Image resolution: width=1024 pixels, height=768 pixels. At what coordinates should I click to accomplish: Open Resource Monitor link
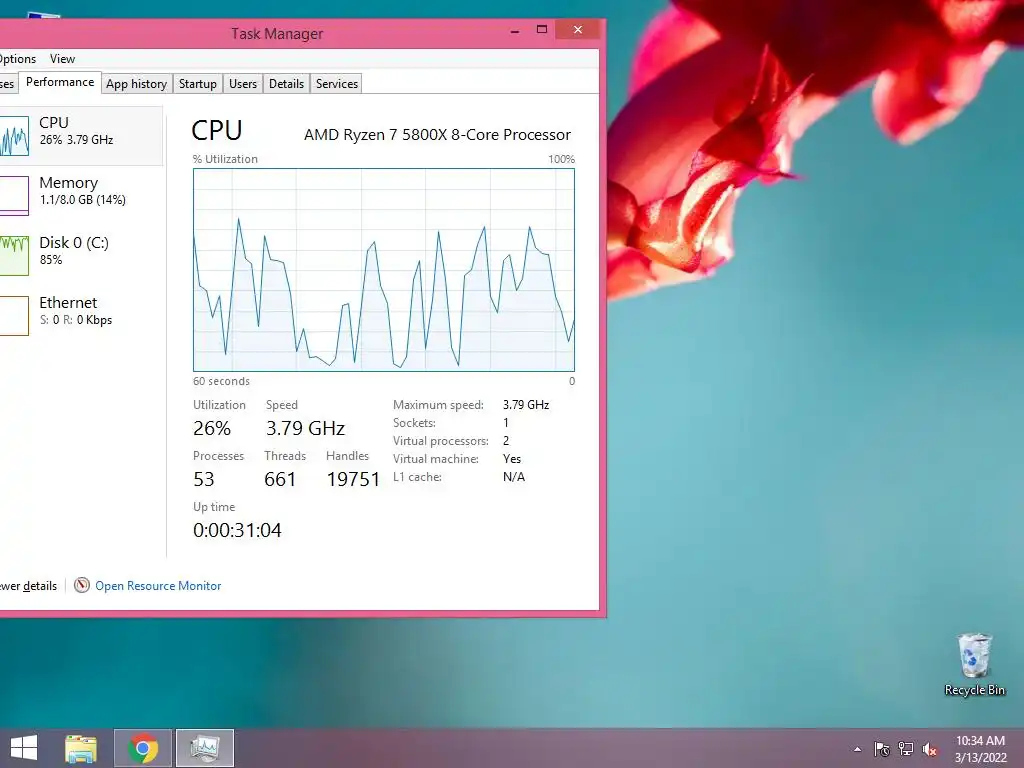158,586
